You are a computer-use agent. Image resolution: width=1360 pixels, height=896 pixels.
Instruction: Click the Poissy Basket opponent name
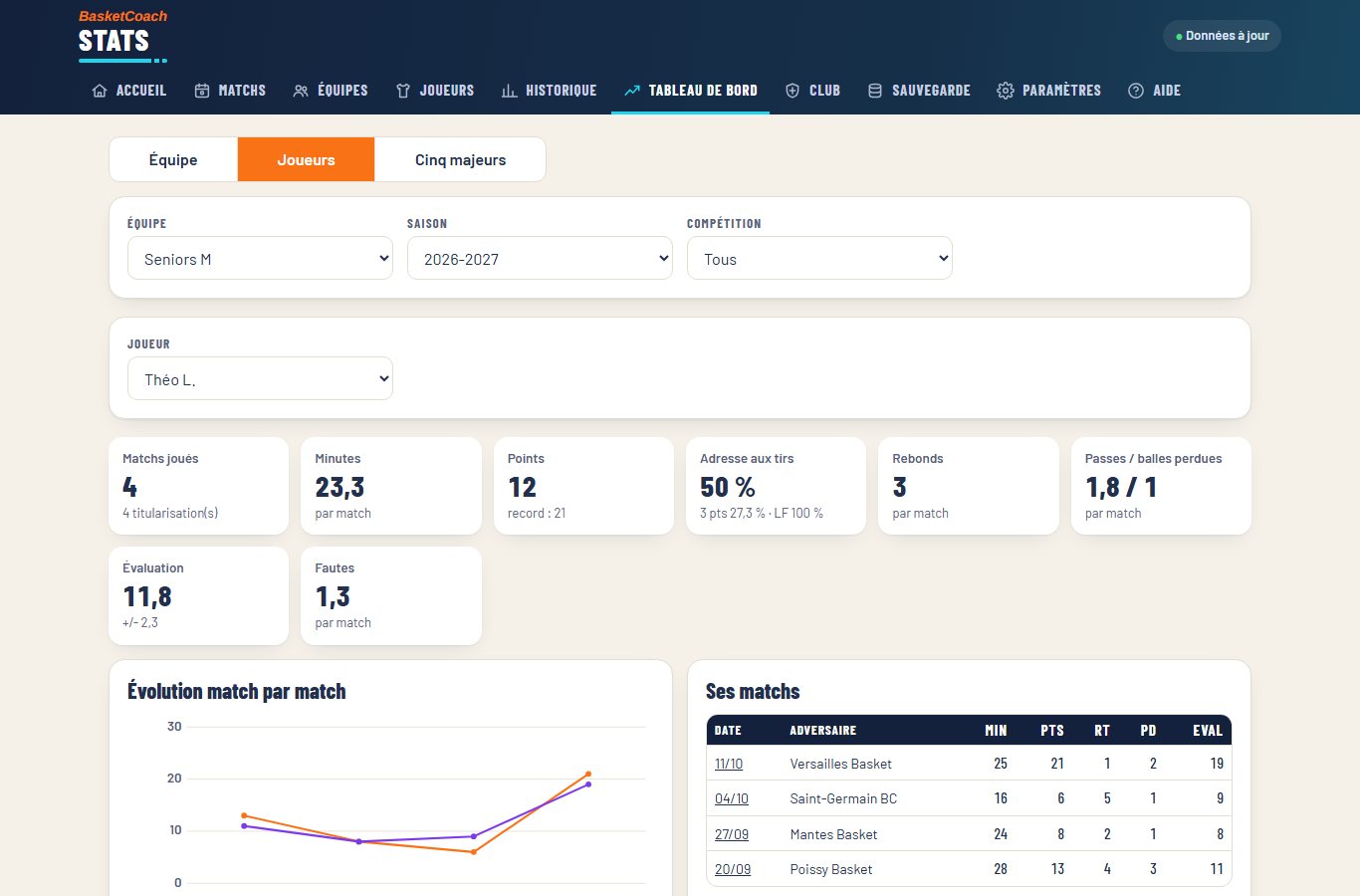830,869
